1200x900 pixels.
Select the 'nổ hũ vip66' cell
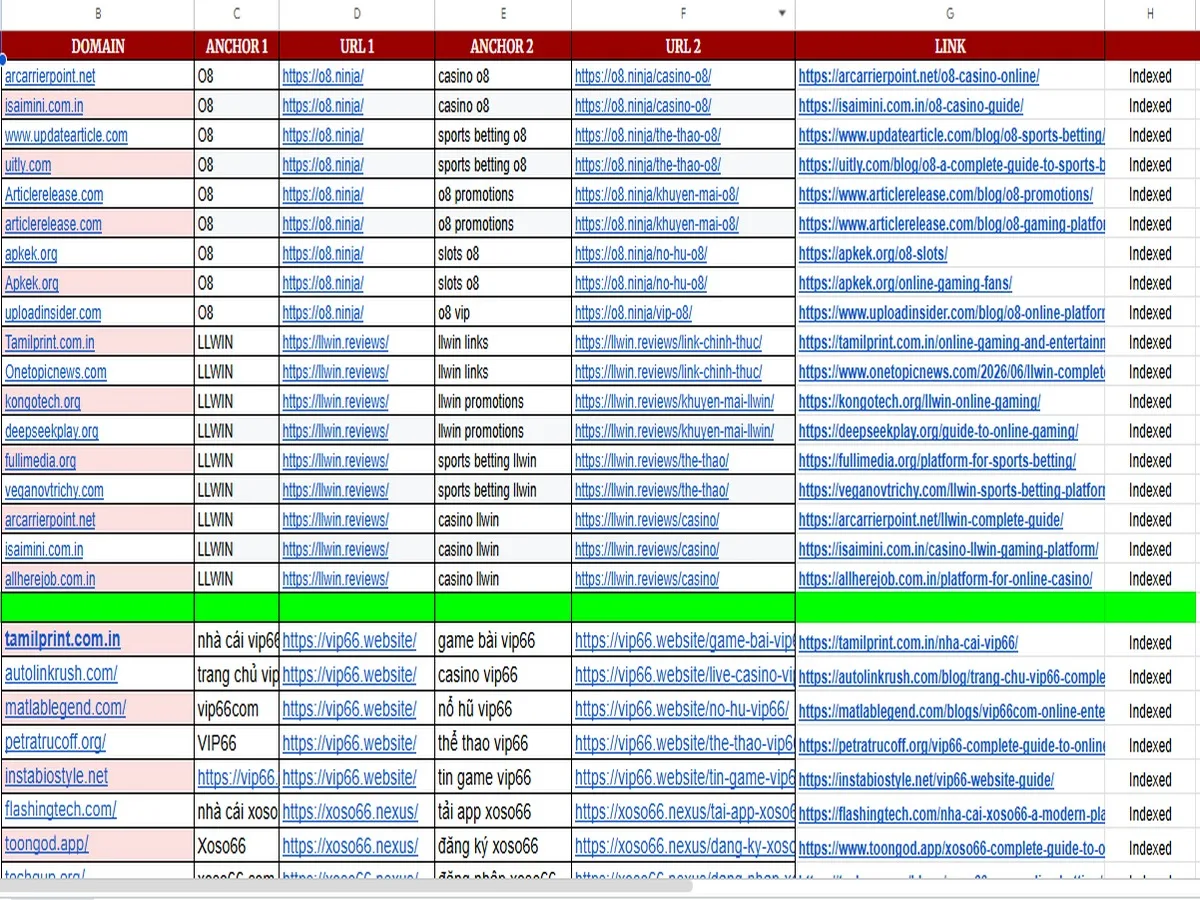(503, 709)
